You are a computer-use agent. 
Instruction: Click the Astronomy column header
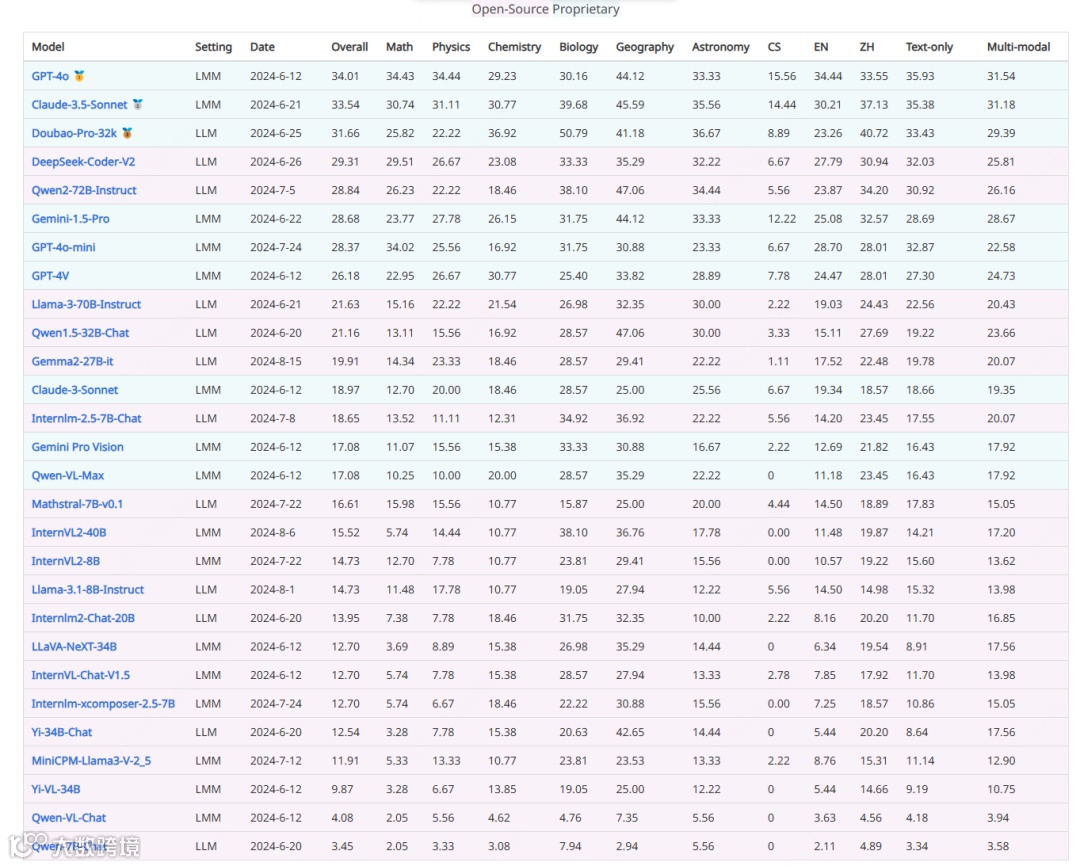(720, 47)
